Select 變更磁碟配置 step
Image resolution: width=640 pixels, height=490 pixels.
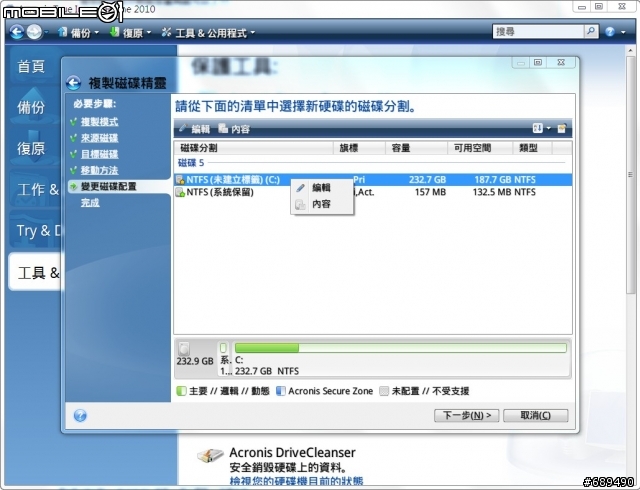click(x=109, y=187)
